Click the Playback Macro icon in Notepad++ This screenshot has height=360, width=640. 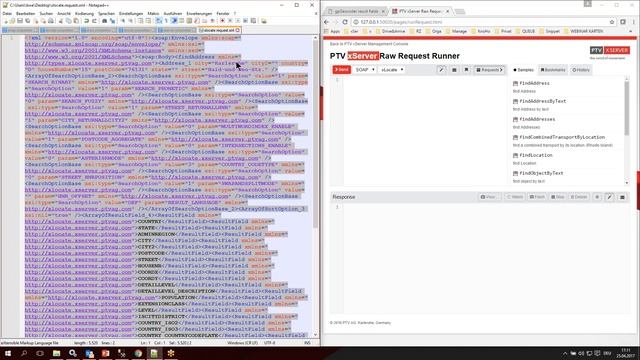[238, 21]
